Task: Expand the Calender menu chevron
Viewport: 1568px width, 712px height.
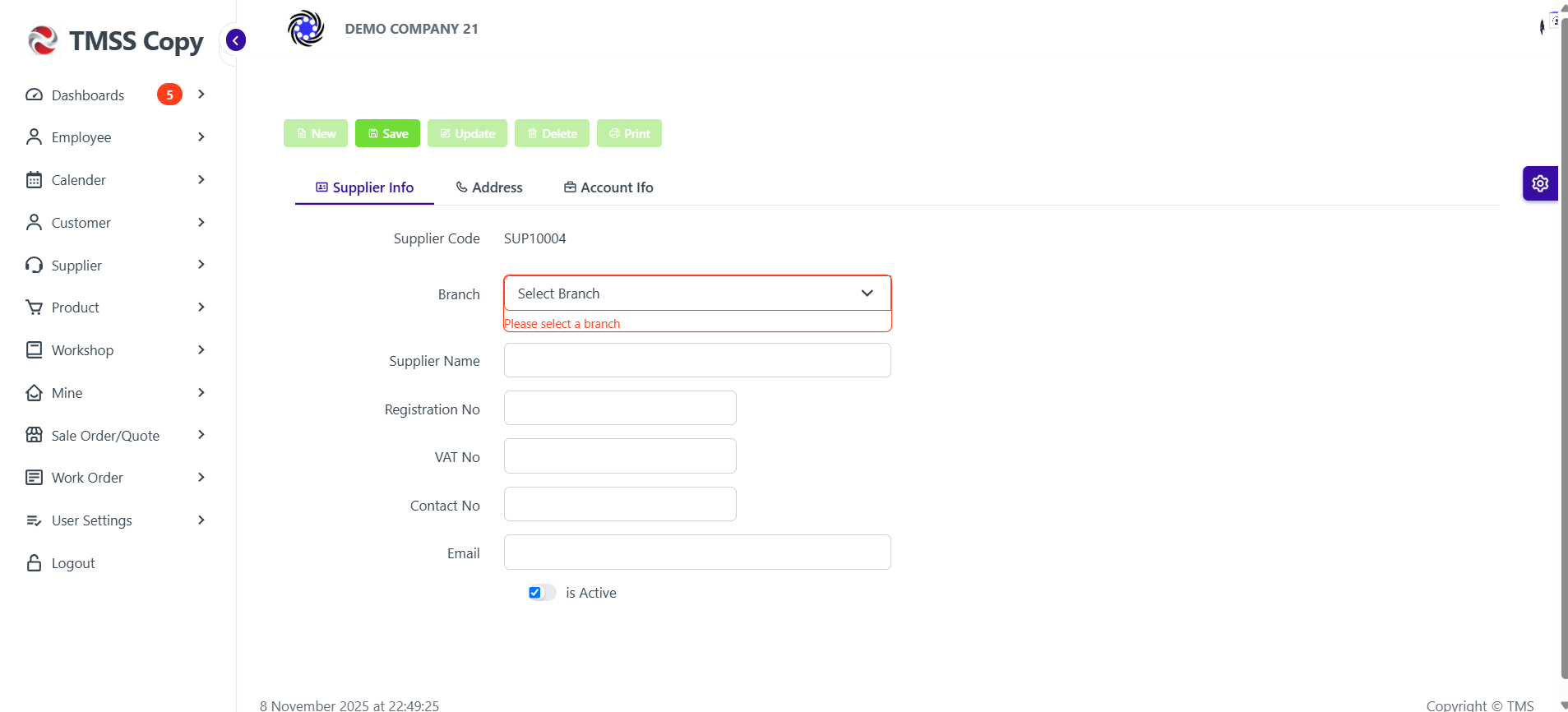Action: tap(201, 179)
